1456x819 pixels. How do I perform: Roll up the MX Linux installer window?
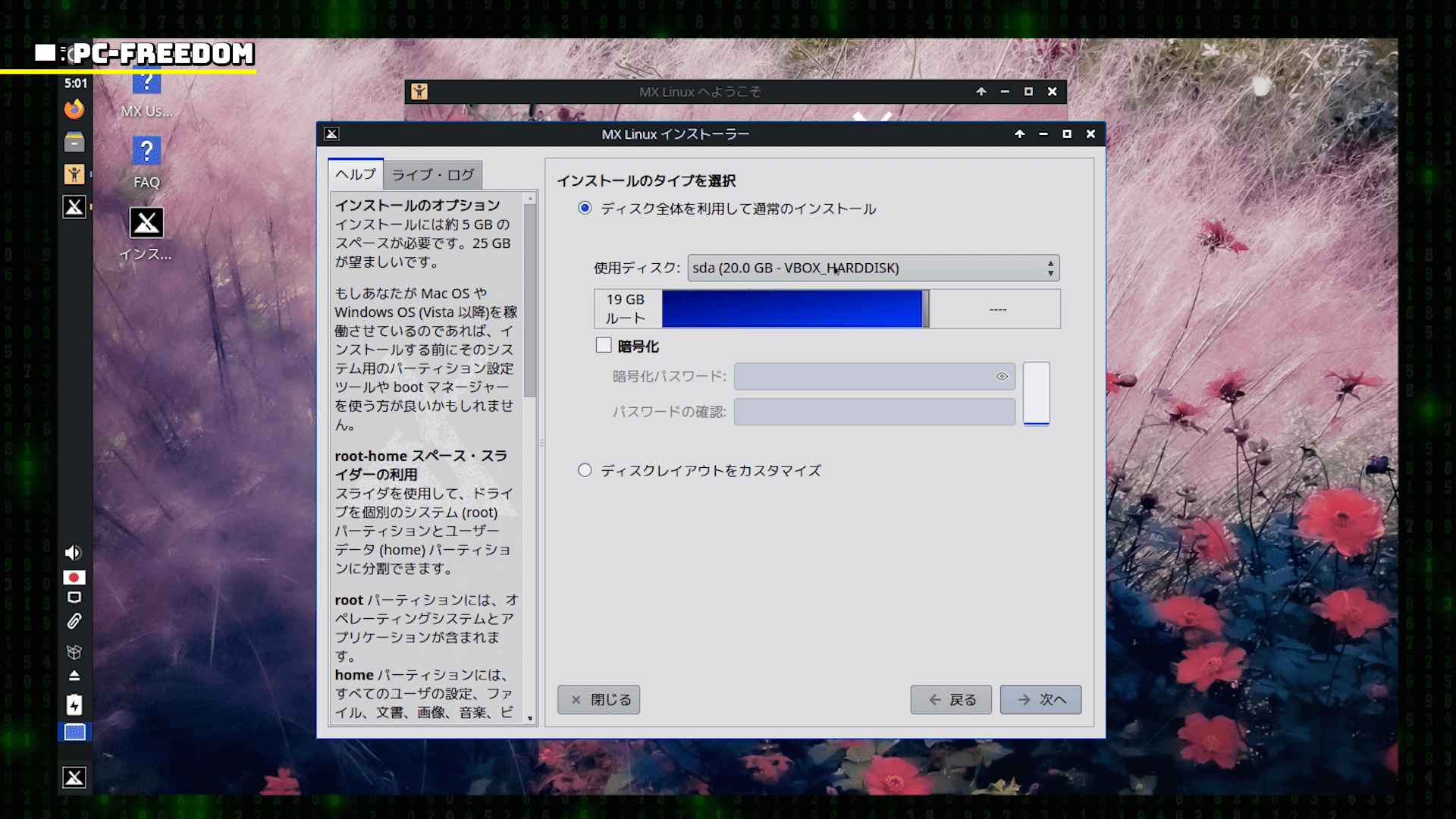pyautogui.click(x=1019, y=134)
